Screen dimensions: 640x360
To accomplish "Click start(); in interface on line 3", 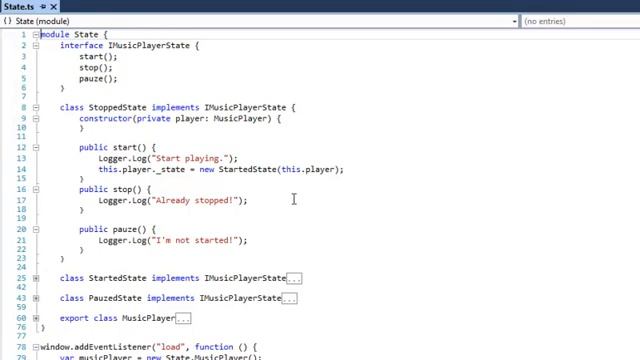I will click(x=98, y=57).
